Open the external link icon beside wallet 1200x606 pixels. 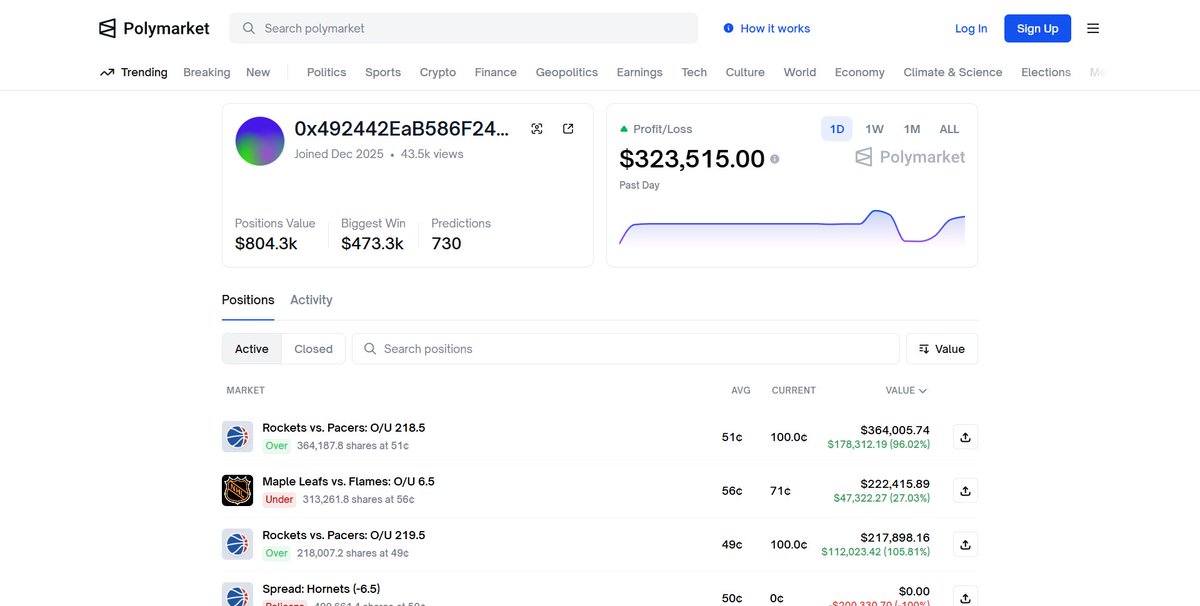pyautogui.click(x=568, y=129)
